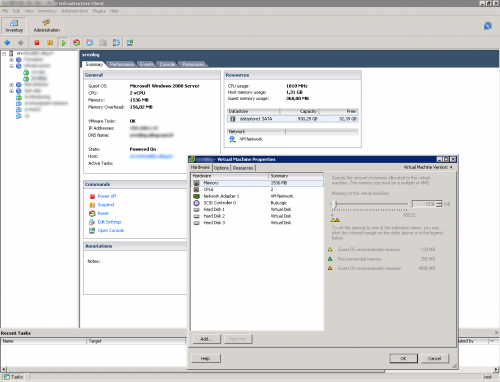Click the Name column in Recent Tasks
Screen dimensions: 500x382
pos(44,341)
